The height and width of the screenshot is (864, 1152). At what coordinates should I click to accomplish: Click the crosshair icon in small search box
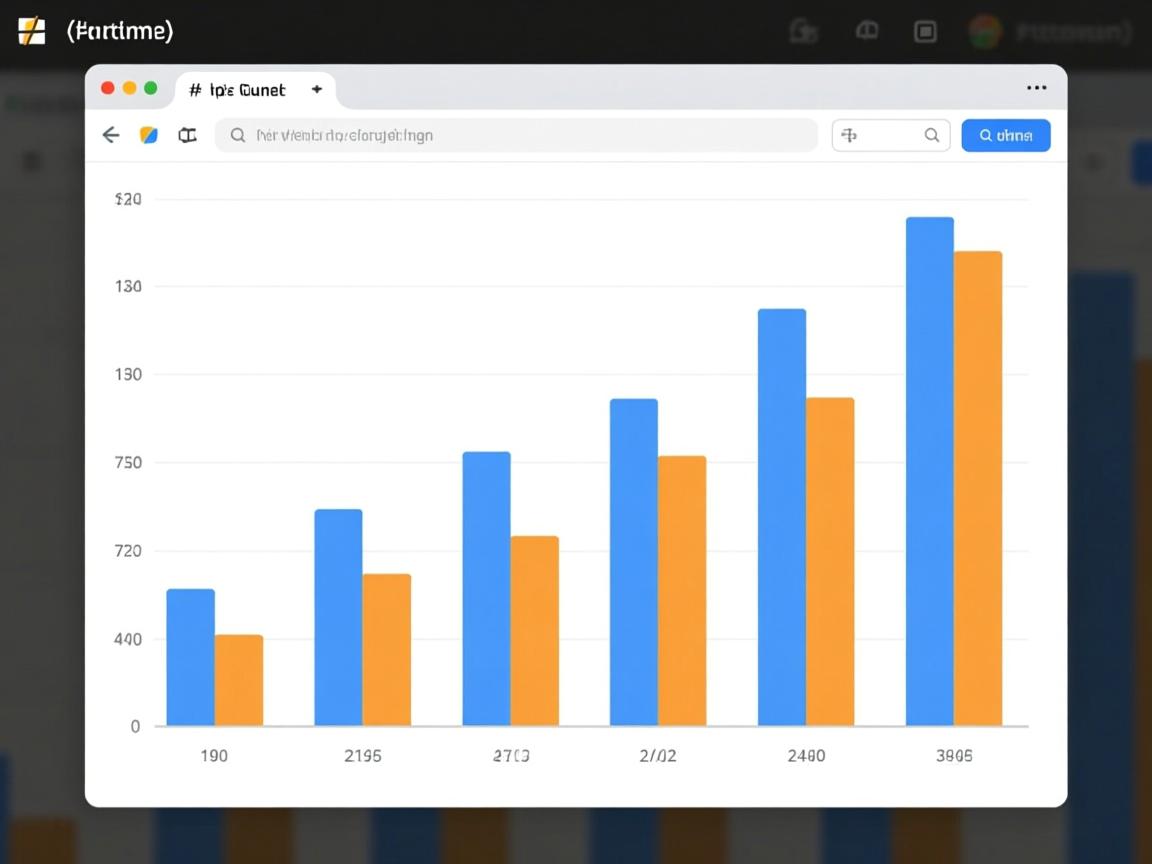[849, 135]
